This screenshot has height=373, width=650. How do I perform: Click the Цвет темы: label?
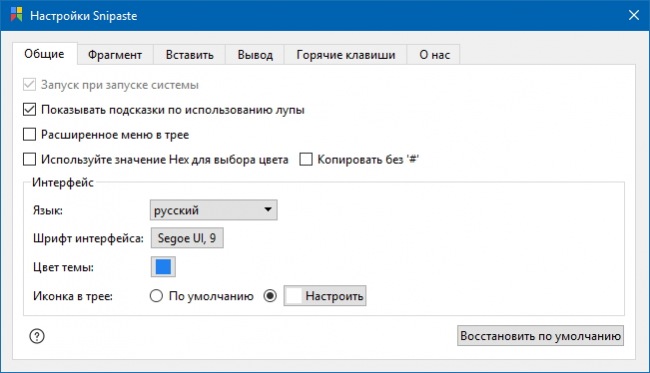pyautogui.click(x=63, y=267)
